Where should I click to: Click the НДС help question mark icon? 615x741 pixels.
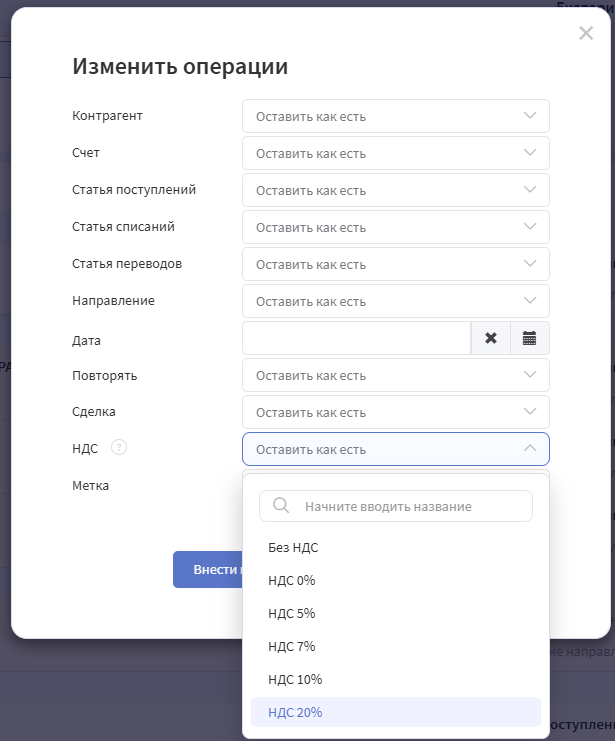tap(119, 448)
